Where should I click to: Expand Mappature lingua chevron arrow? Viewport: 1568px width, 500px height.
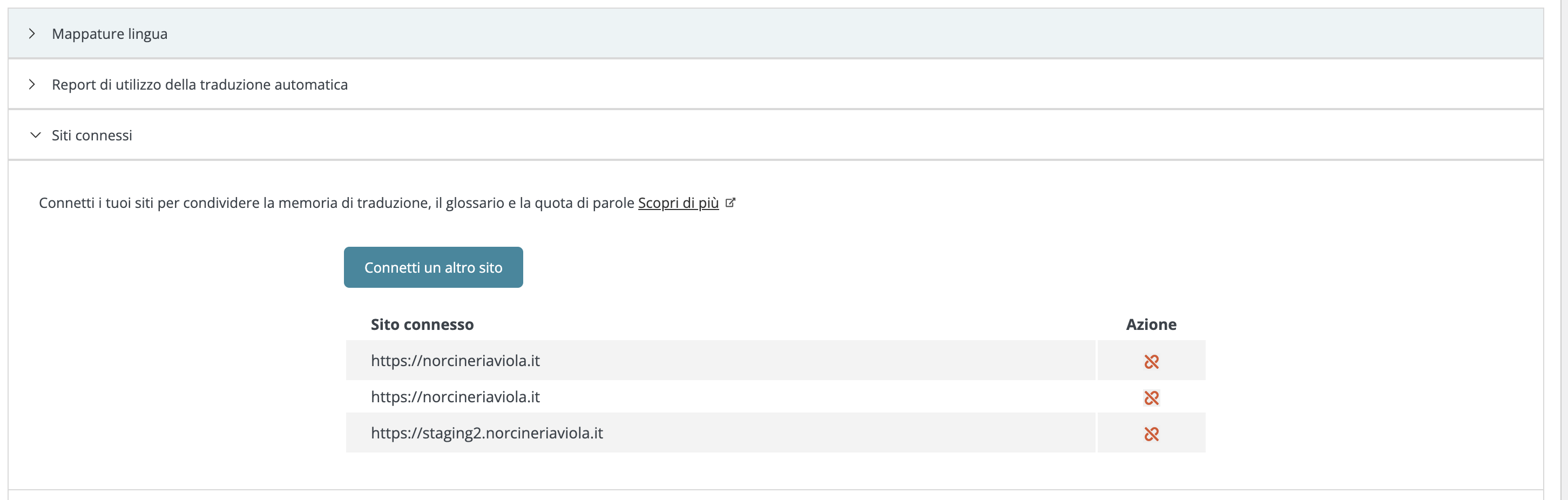(x=32, y=33)
